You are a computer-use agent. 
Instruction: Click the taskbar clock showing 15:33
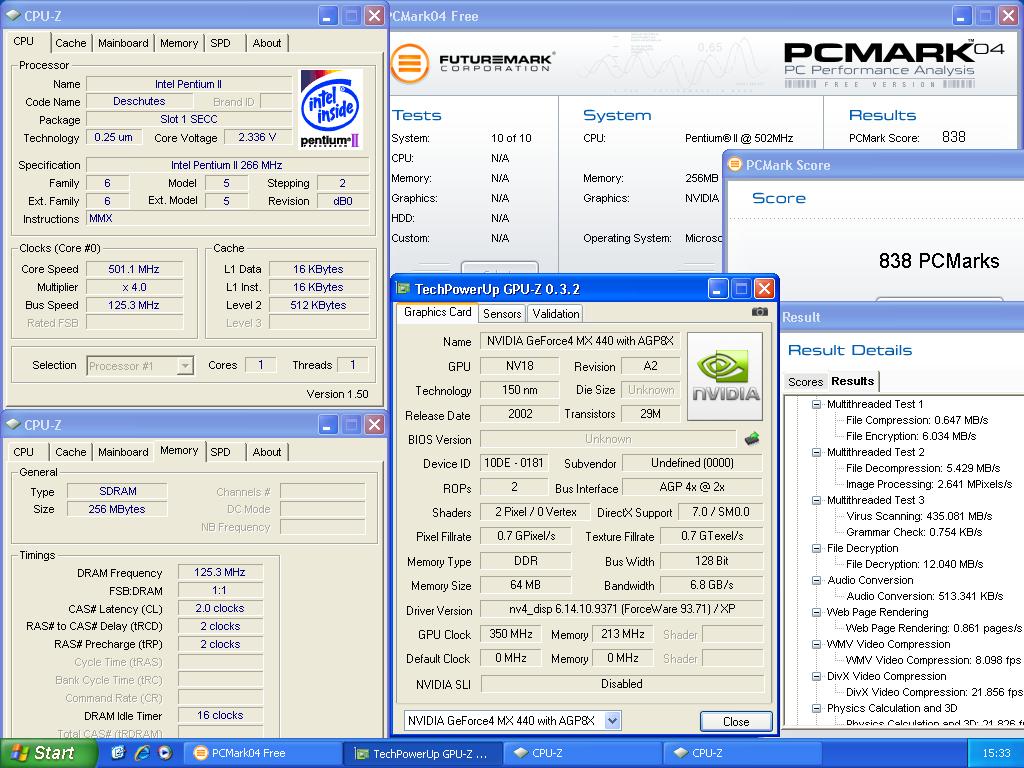click(x=996, y=753)
